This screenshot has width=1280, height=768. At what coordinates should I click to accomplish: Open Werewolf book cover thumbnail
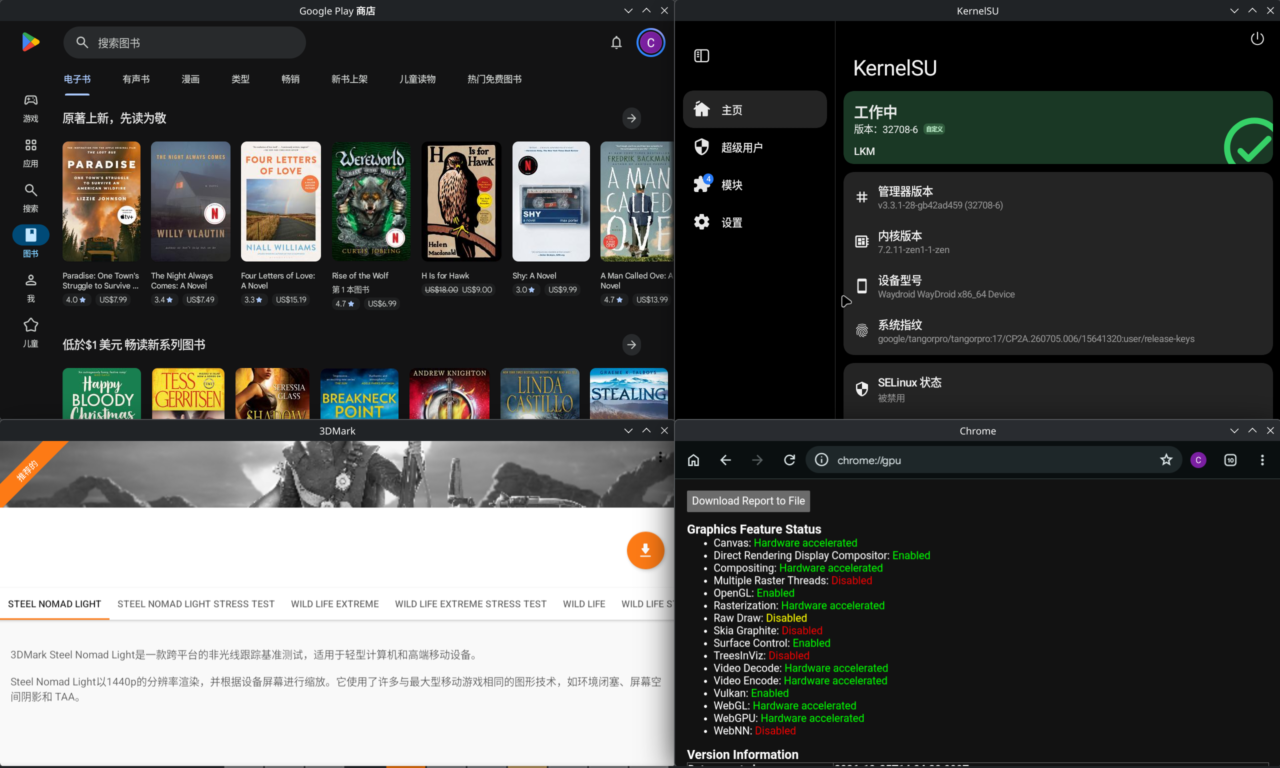371,202
